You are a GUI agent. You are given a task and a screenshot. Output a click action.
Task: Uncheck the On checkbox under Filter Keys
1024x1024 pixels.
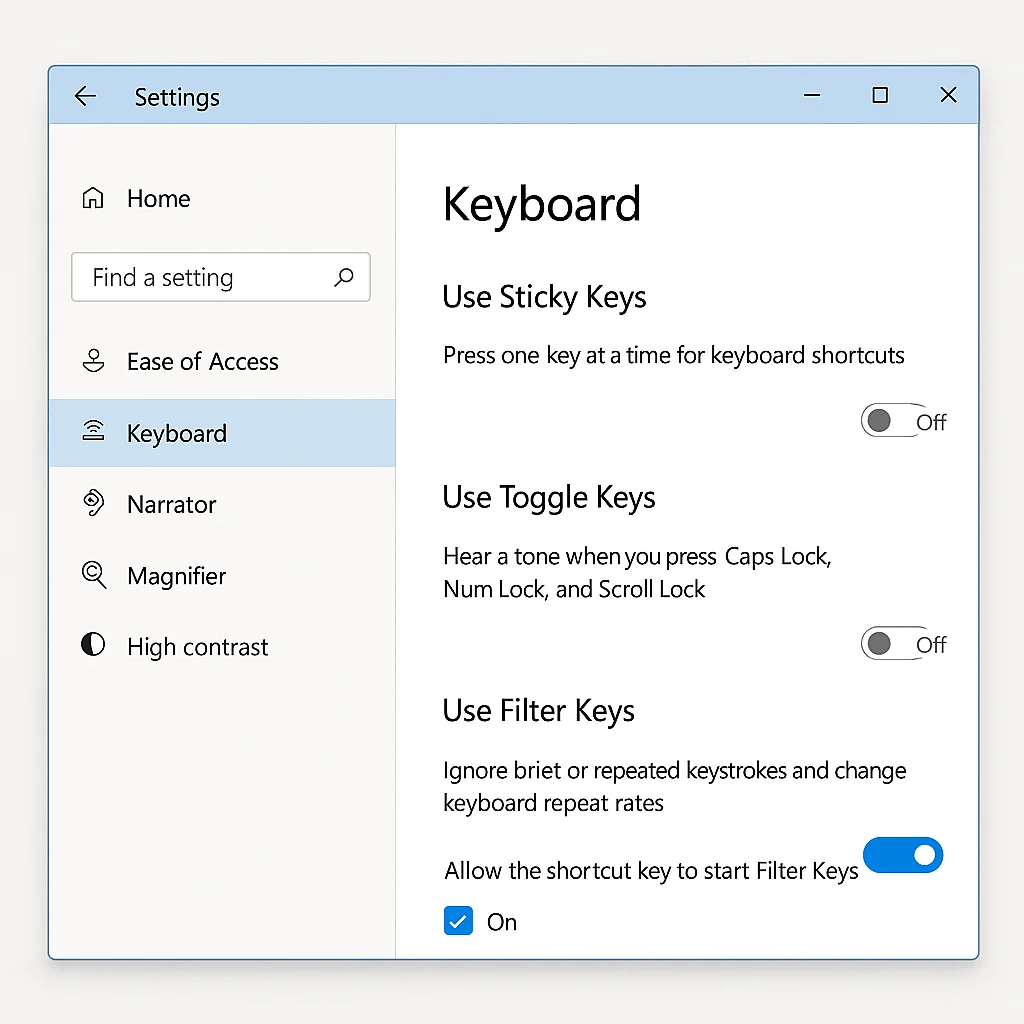(458, 921)
